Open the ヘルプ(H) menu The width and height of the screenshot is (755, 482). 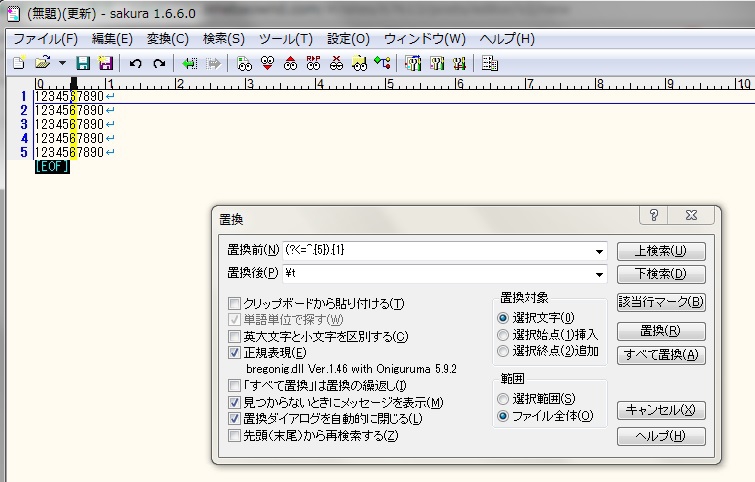pos(507,39)
